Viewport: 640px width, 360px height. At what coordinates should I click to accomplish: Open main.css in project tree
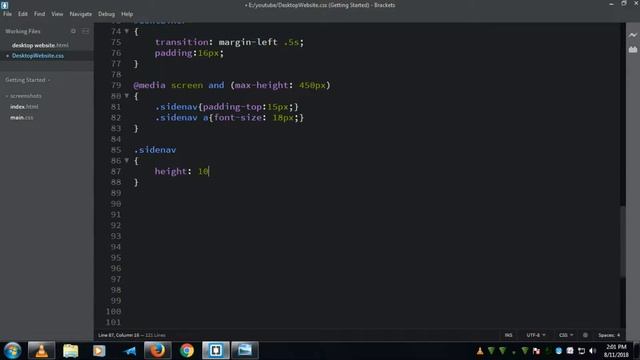click(22, 118)
